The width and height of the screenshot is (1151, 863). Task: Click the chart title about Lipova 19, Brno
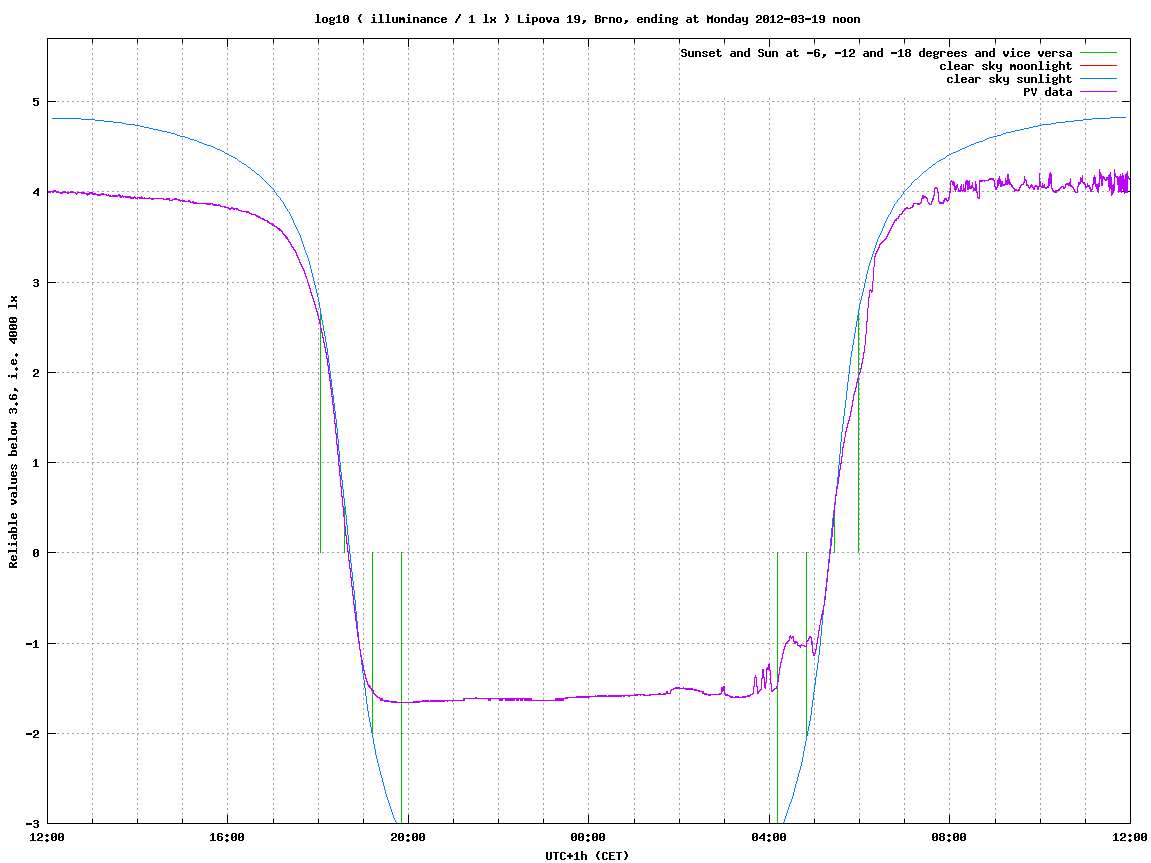click(x=587, y=19)
